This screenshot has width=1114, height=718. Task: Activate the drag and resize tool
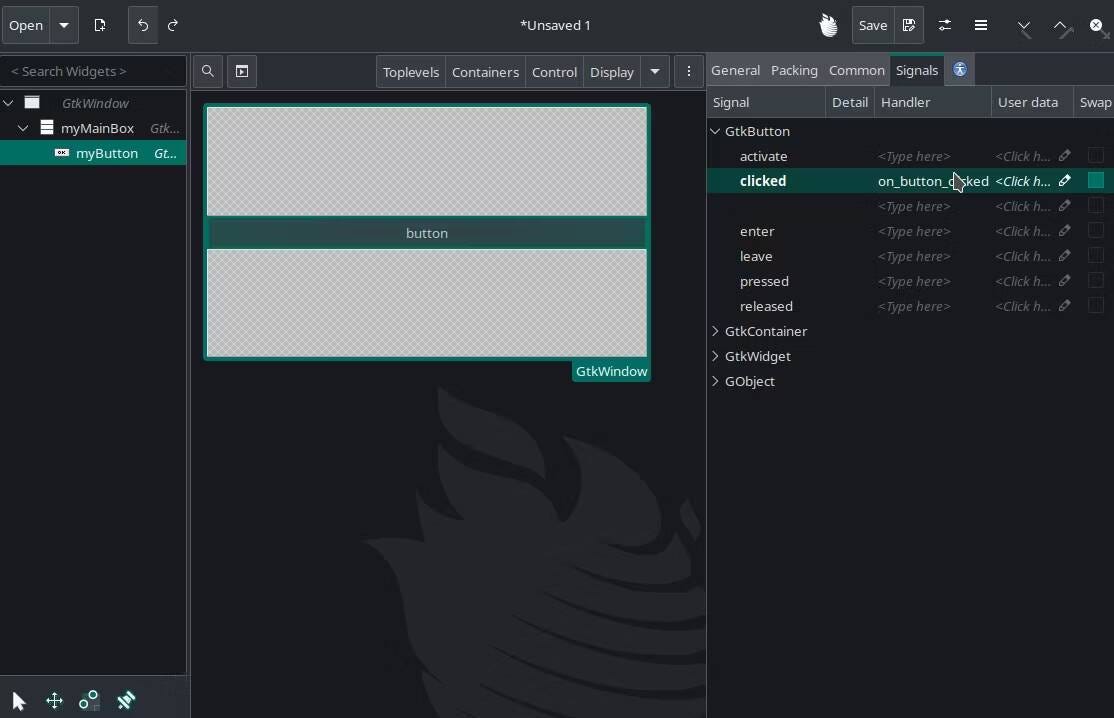point(54,701)
